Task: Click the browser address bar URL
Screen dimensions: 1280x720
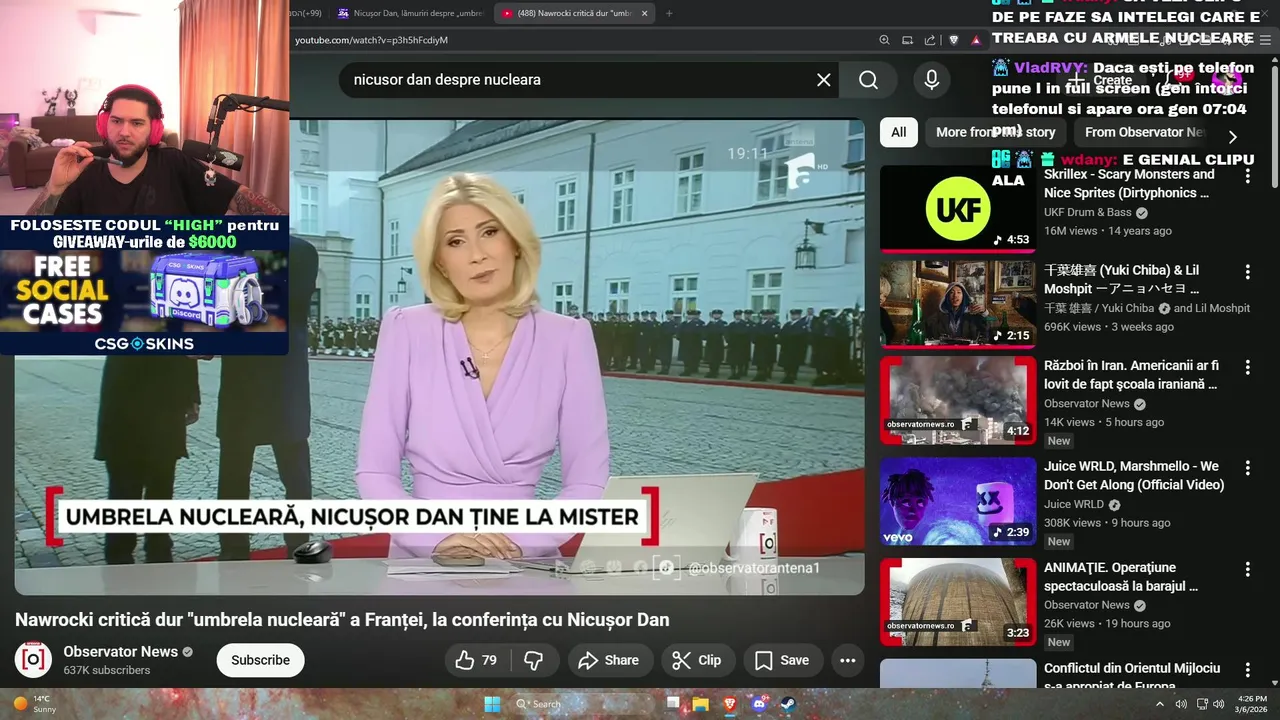Action: pos(371,40)
